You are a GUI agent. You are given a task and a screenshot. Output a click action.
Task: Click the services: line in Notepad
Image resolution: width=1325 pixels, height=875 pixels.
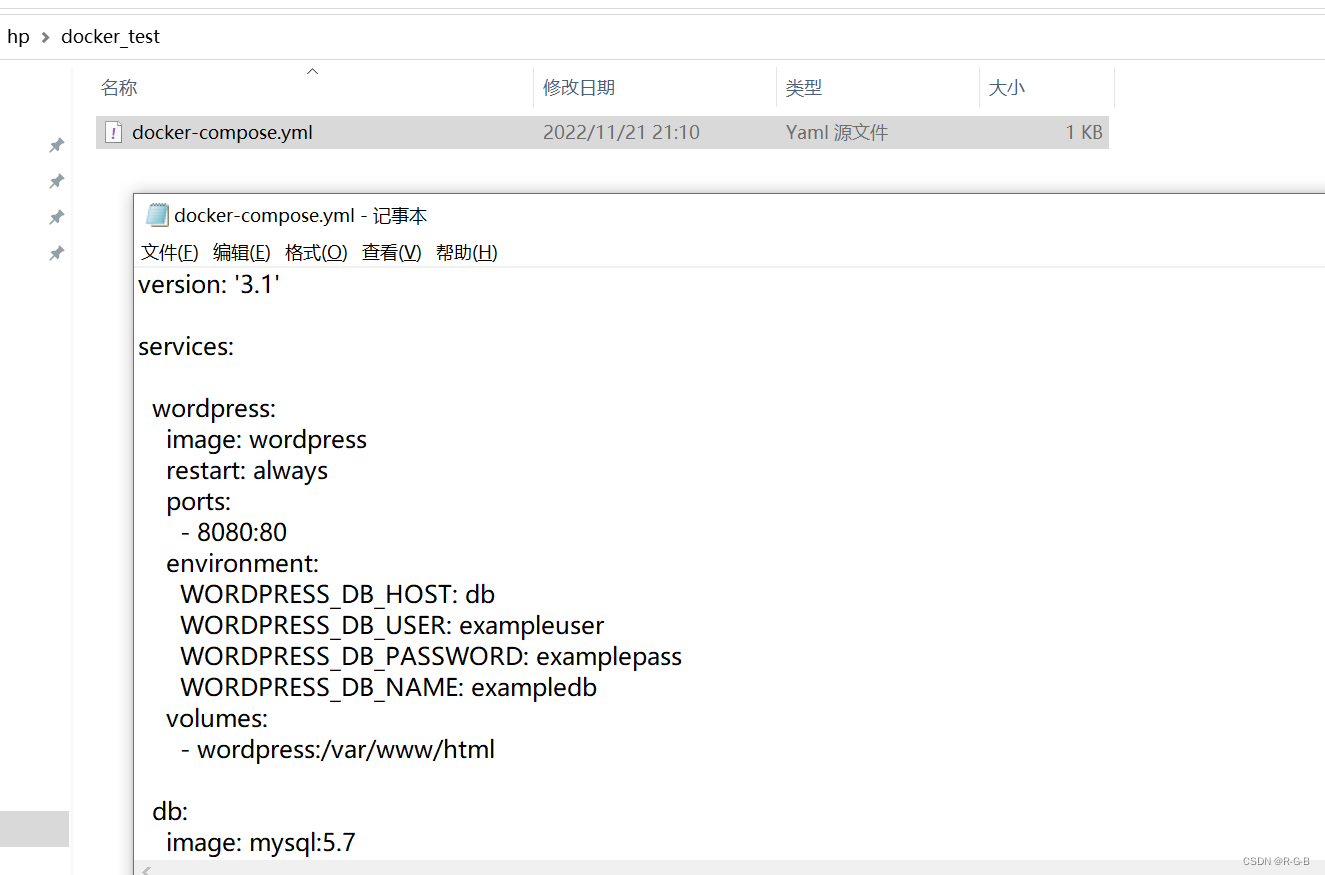[x=186, y=347]
